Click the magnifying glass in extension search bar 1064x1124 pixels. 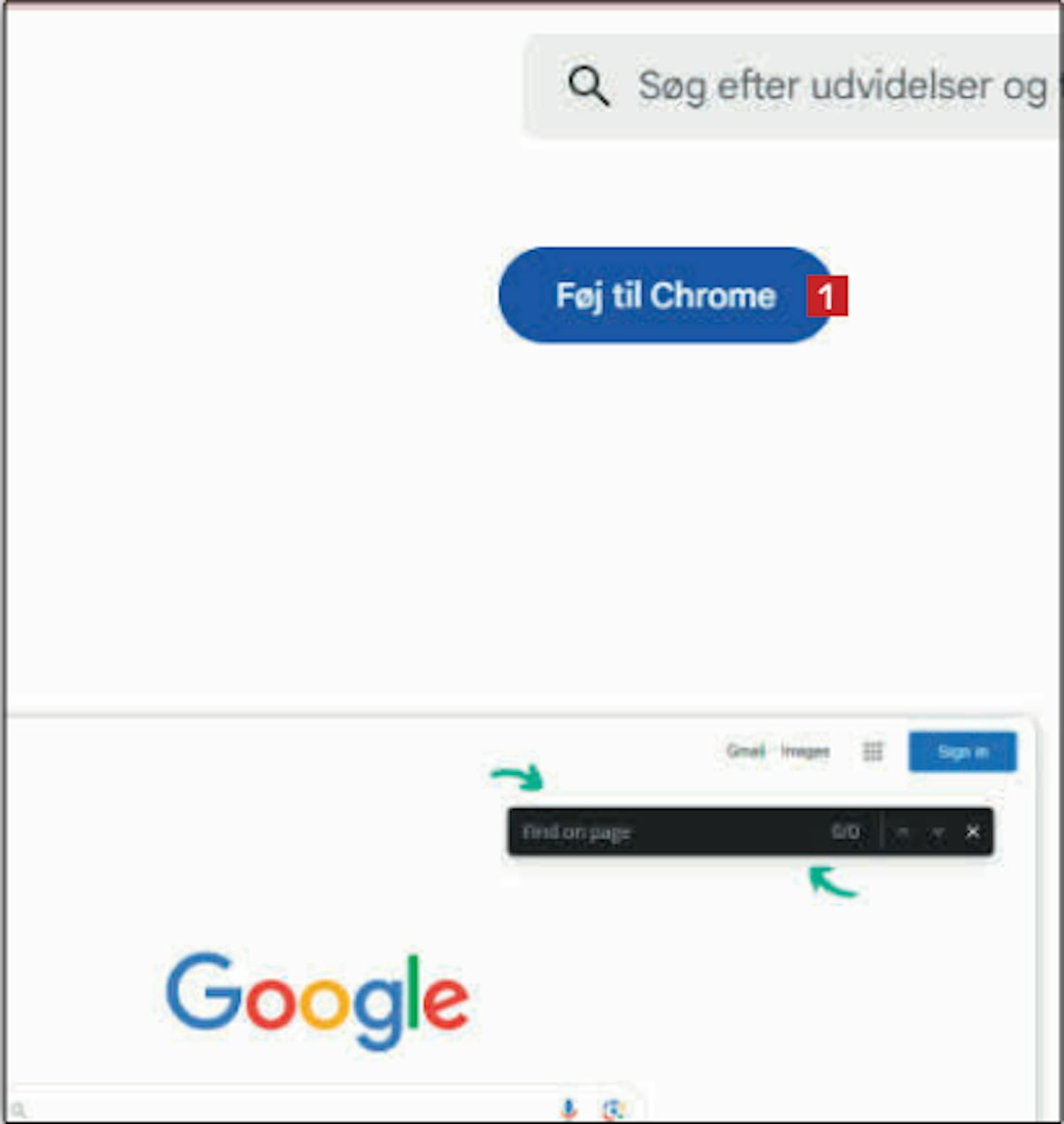click(588, 86)
